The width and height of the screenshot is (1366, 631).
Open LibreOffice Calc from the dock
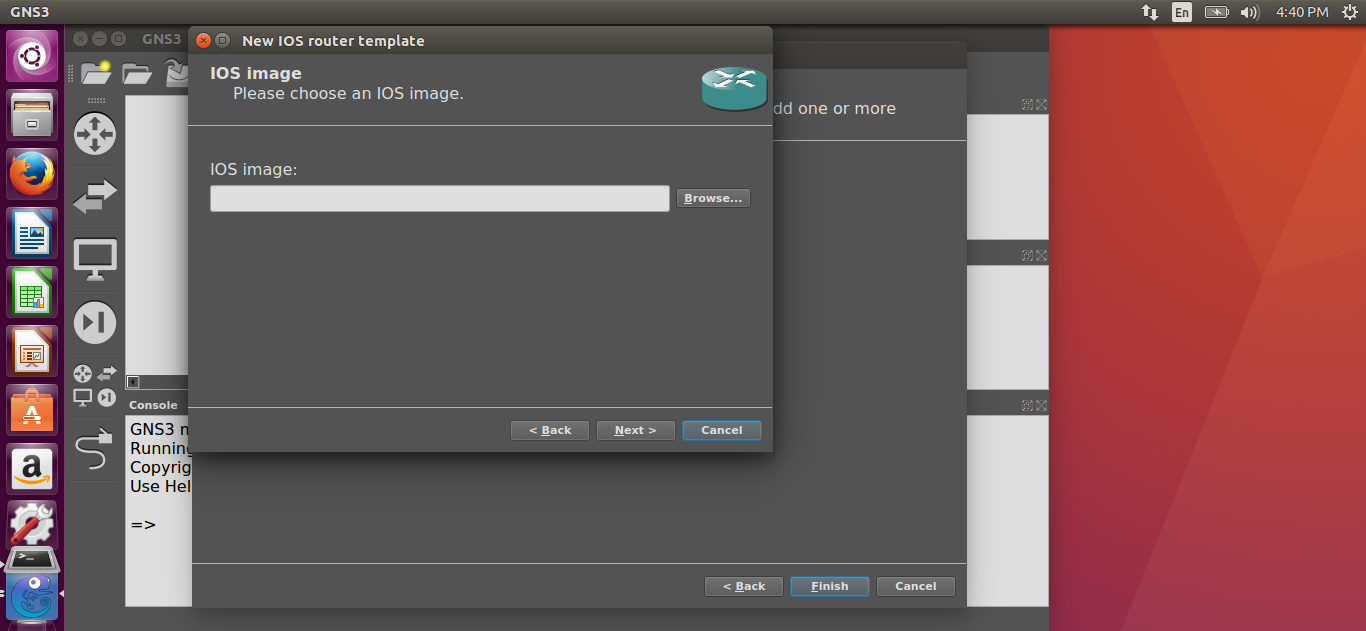32,292
